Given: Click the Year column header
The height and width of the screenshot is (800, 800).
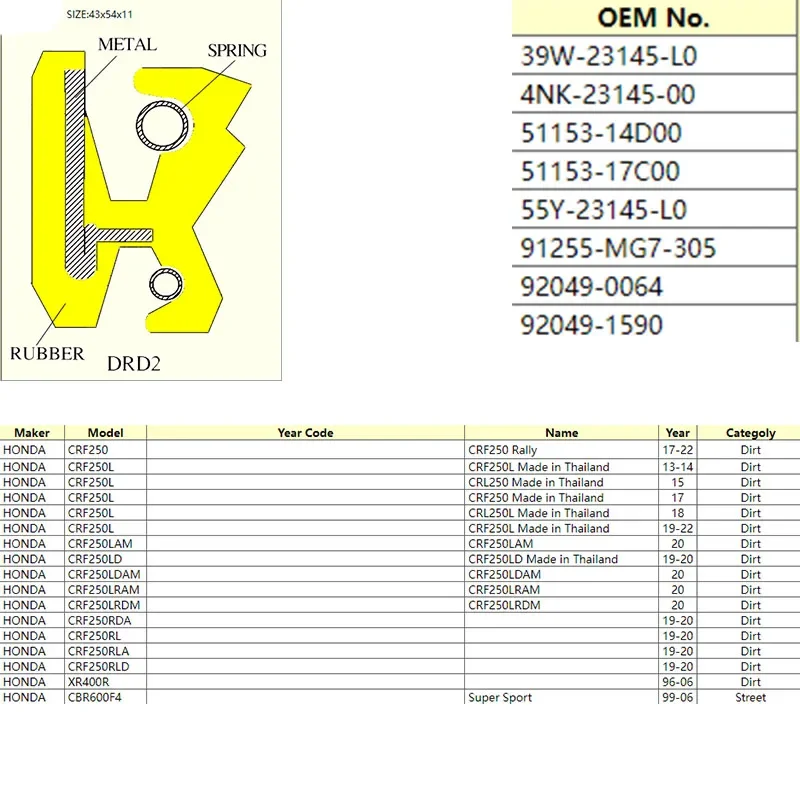Looking at the screenshot, I should click(678, 433).
